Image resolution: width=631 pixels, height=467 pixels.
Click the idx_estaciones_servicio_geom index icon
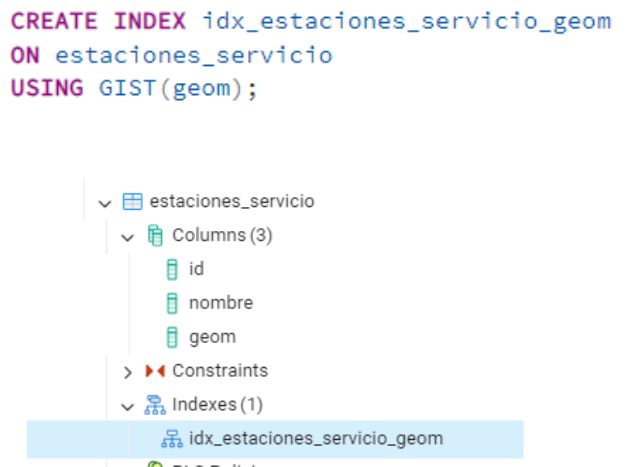172,439
